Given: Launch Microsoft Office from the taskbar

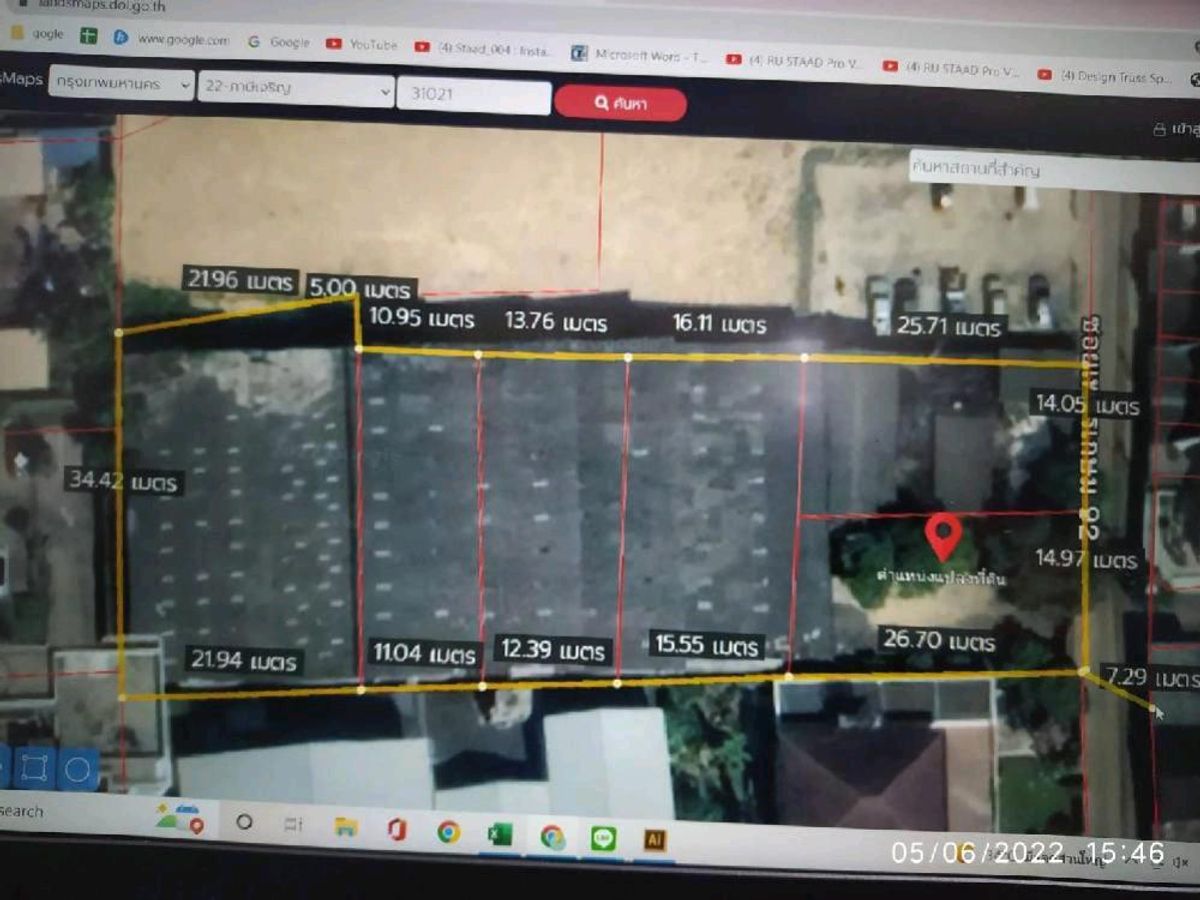Looking at the screenshot, I should 398,829.
